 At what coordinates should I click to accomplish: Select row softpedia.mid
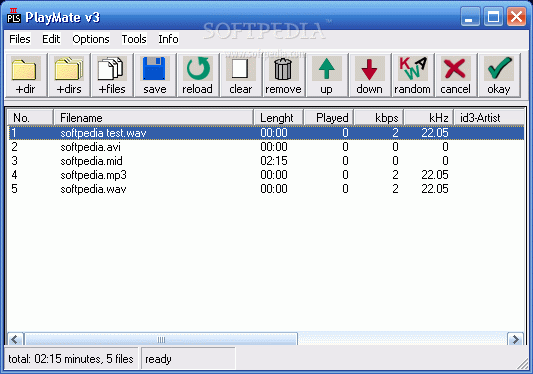(x=266, y=161)
